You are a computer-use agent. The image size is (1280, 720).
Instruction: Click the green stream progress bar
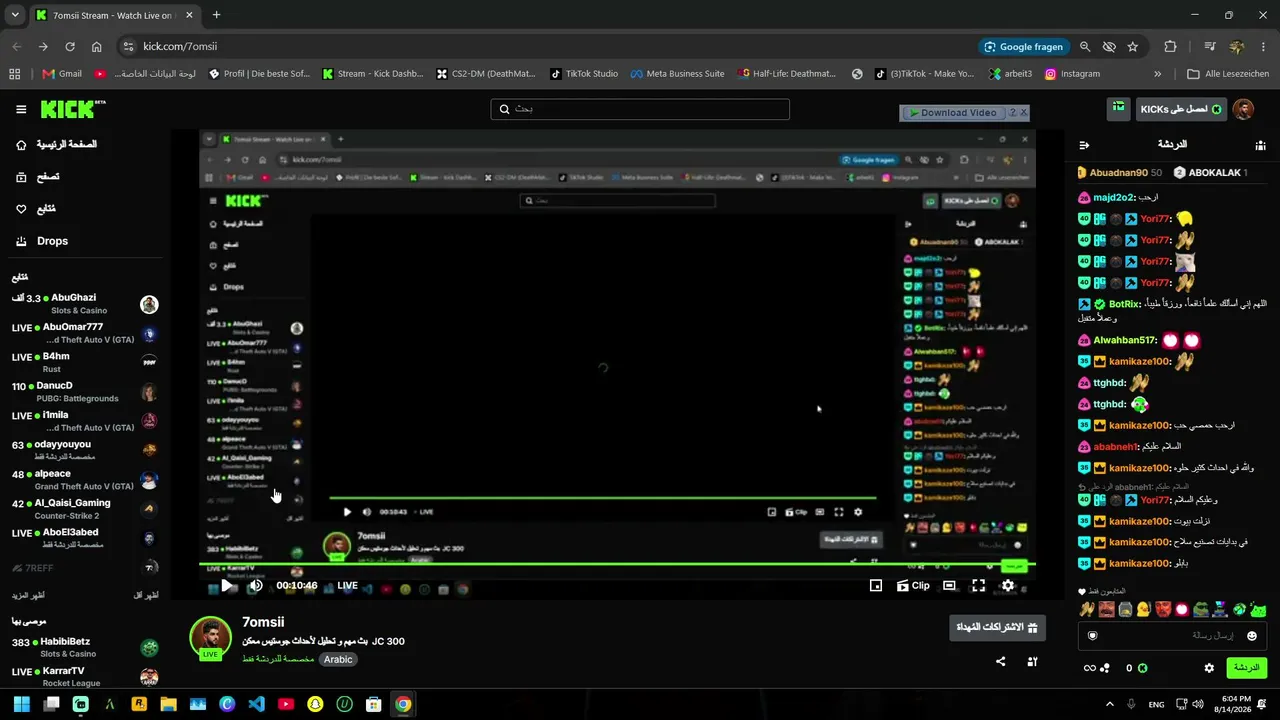click(x=617, y=565)
